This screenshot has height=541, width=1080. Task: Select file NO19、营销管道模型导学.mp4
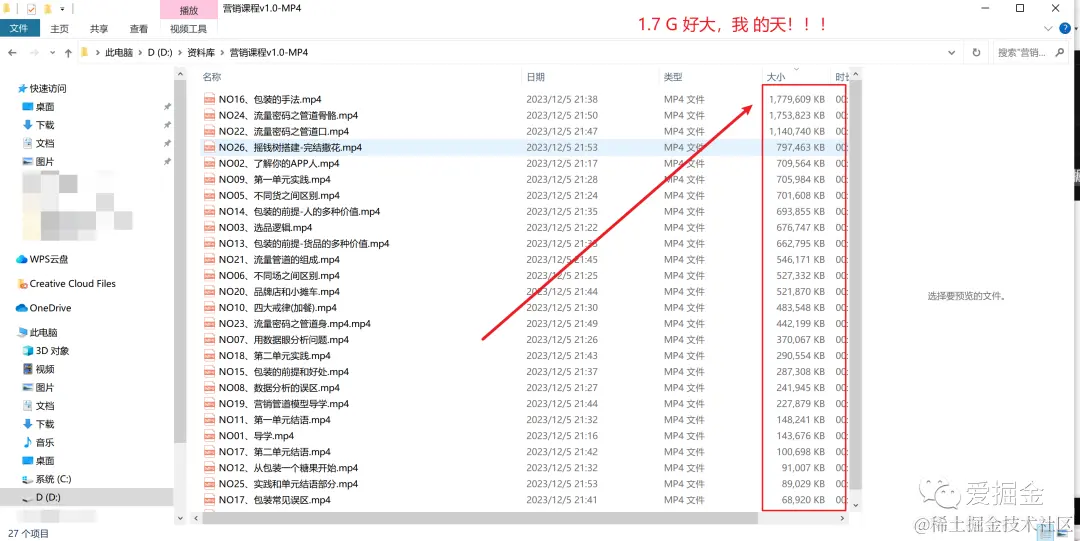pyautogui.click(x=283, y=404)
